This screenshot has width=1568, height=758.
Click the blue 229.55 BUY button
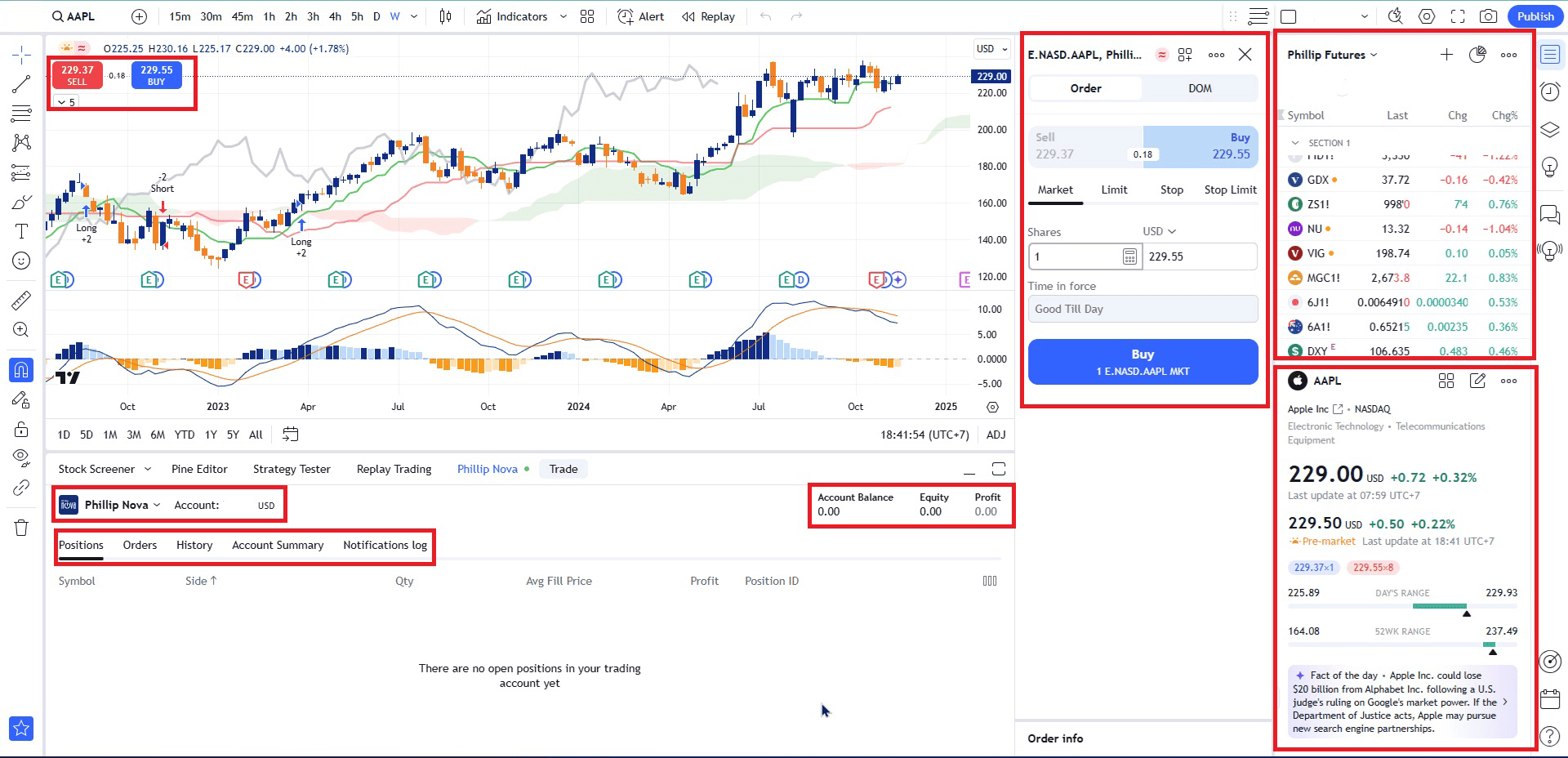(x=156, y=75)
